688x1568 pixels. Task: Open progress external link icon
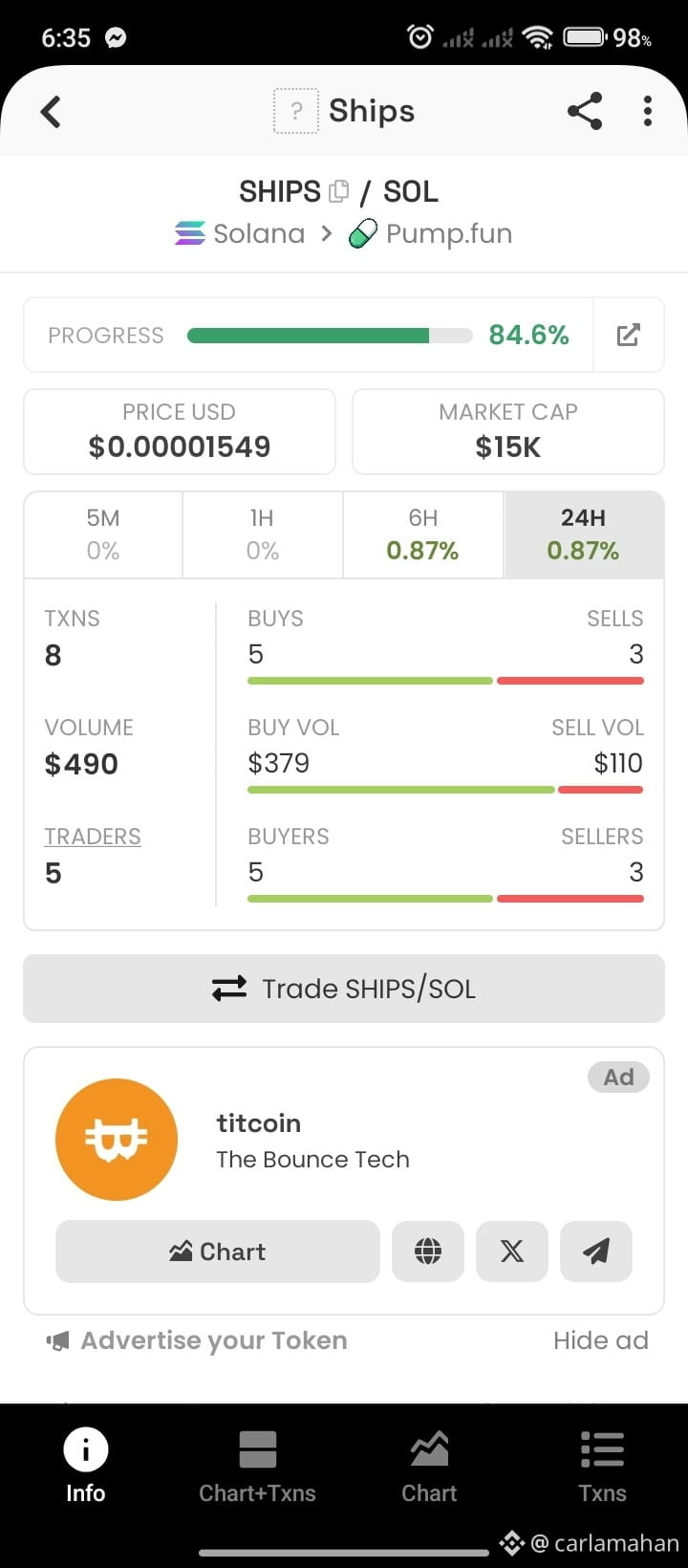[x=628, y=335]
